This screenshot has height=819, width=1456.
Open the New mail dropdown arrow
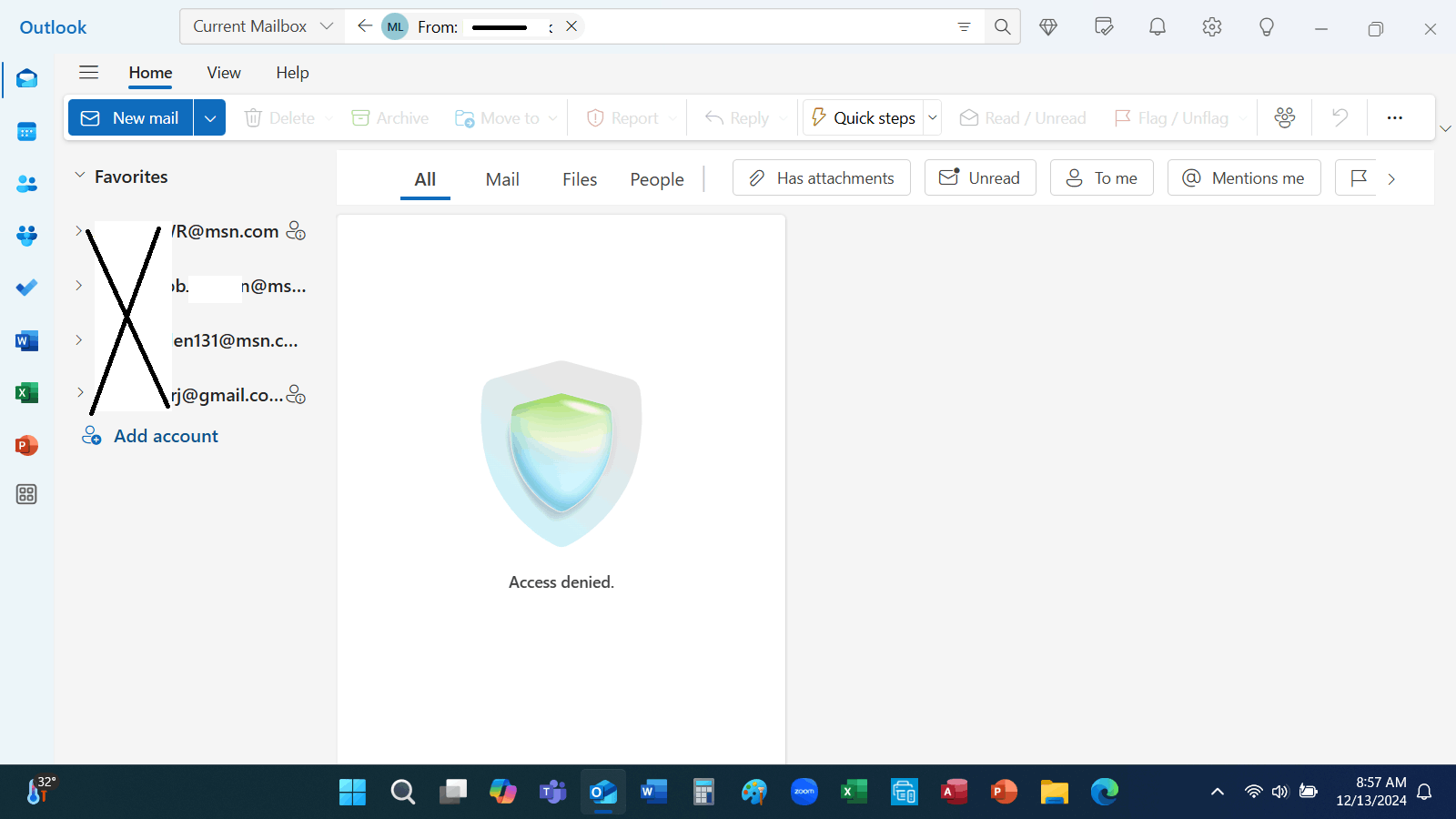click(x=209, y=117)
